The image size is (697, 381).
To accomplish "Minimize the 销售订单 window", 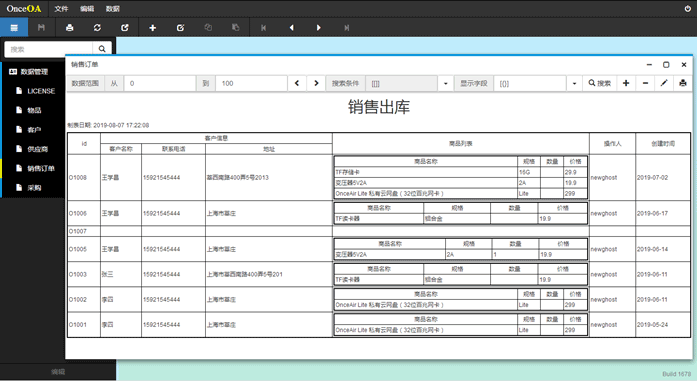I will (x=649, y=64).
